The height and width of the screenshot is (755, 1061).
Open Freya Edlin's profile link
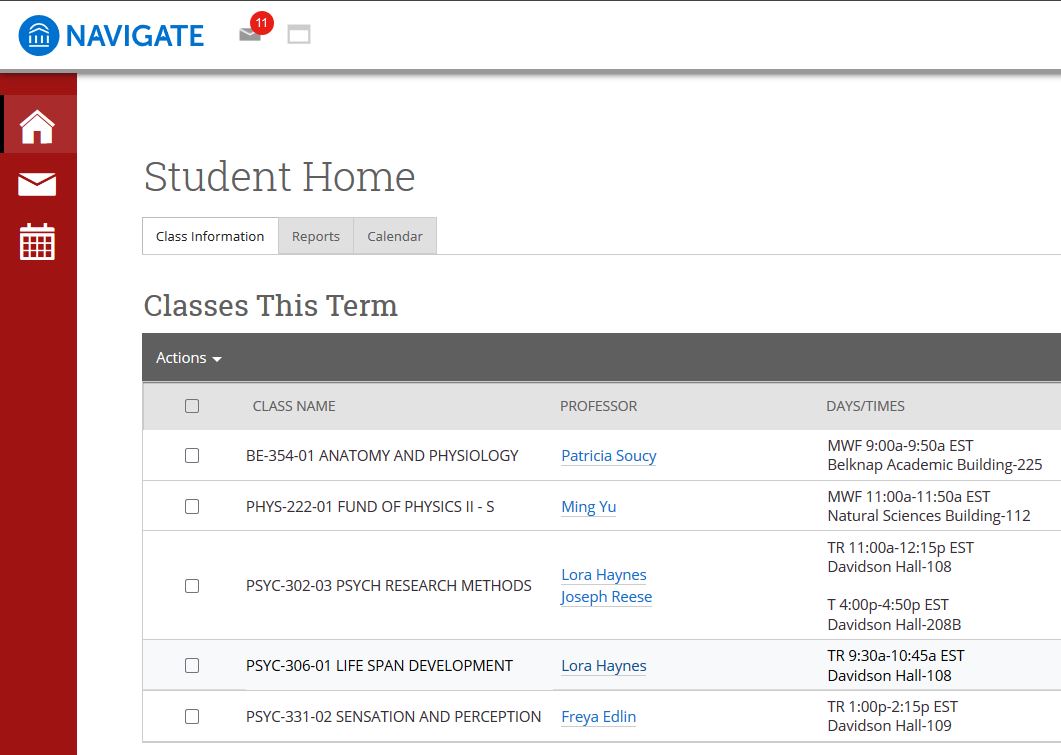tap(598, 717)
